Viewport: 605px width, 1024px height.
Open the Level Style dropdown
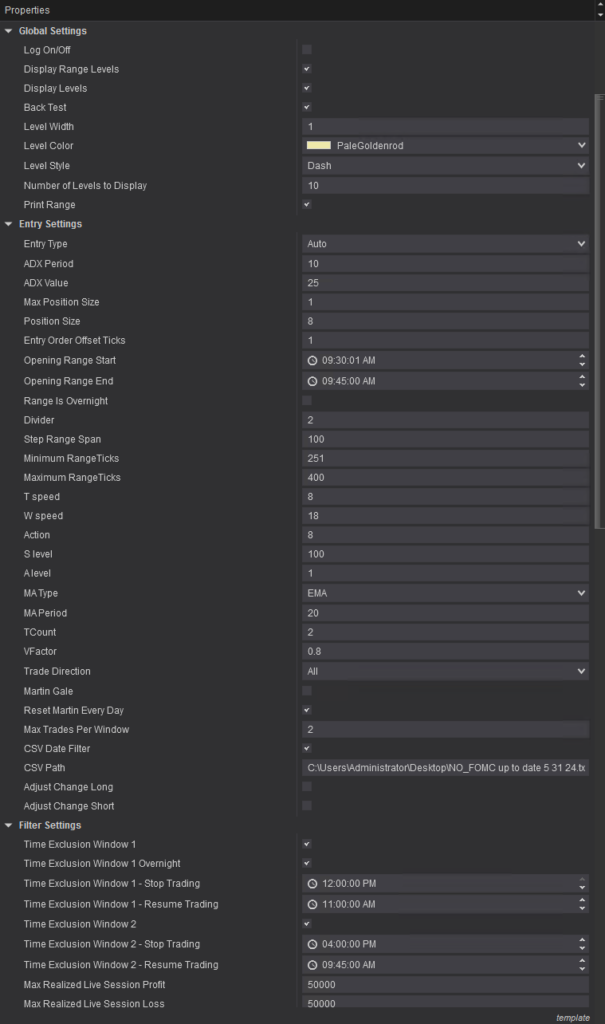click(445, 166)
